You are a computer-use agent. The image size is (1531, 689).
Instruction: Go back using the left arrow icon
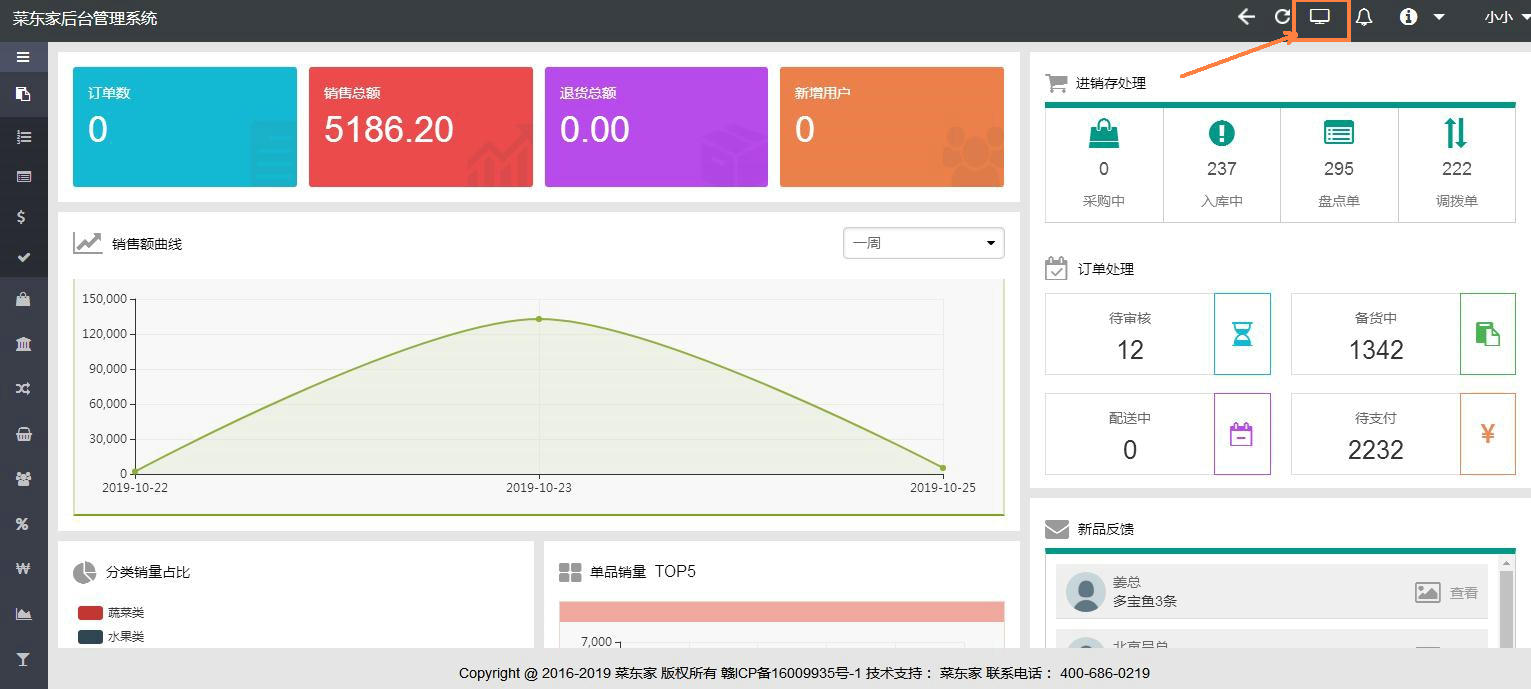tap(1246, 17)
